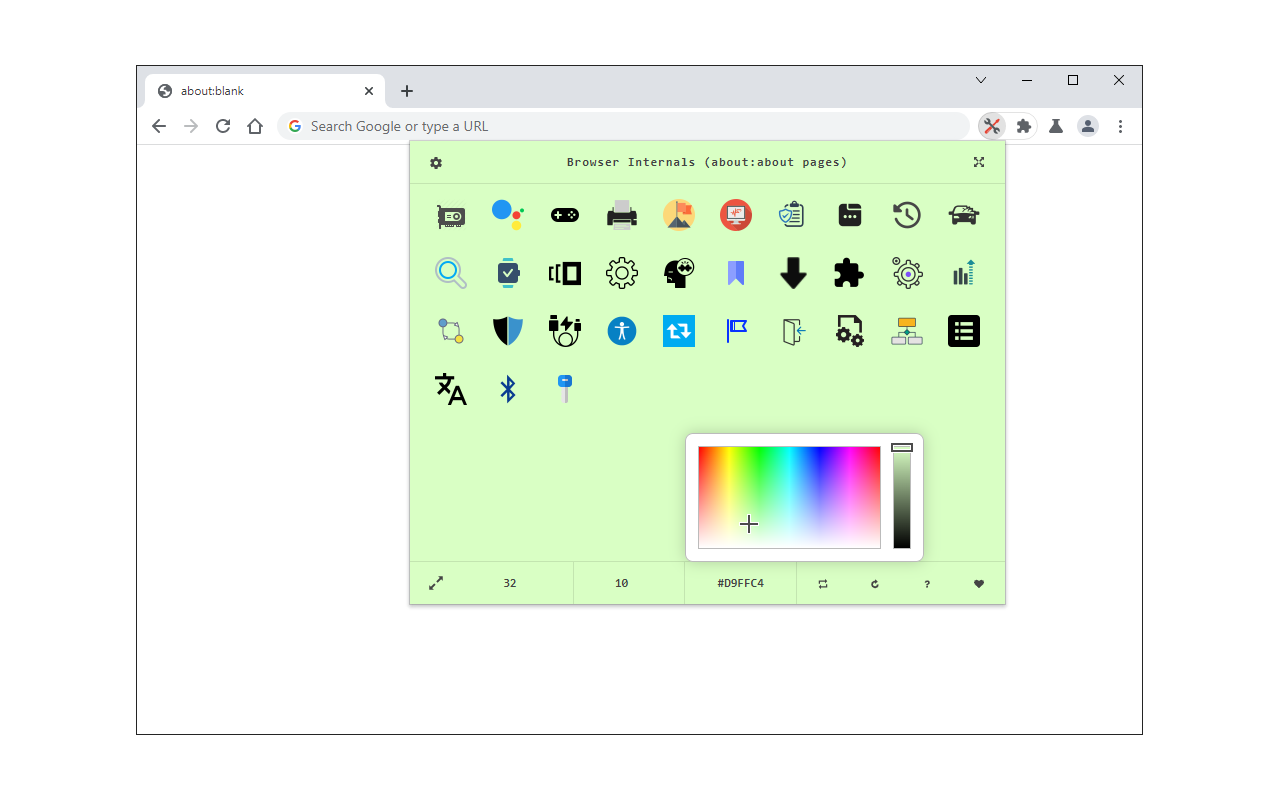Image resolution: width=1280 pixels, height=800 pixels.
Task: Click the printer icon
Action: coord(621,214)
